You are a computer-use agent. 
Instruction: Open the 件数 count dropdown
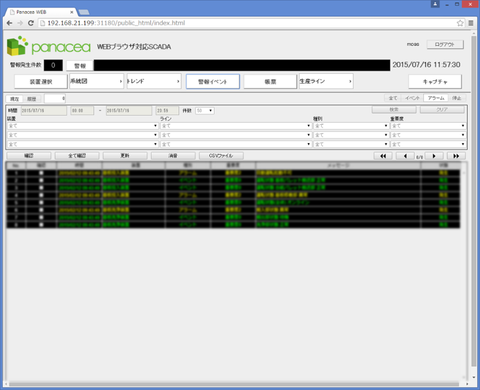point(205,111)
